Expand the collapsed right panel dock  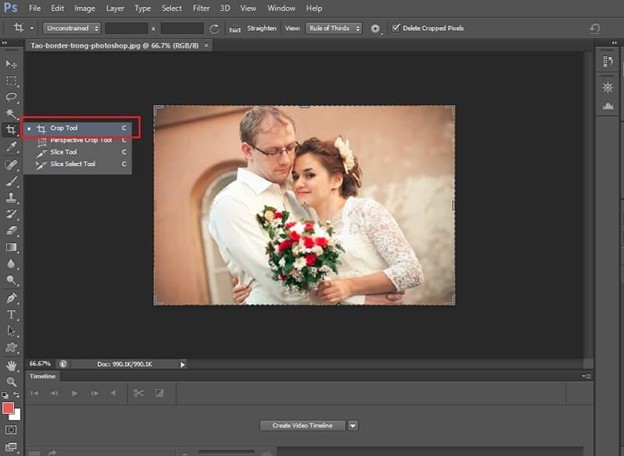[x=614, y=43]
